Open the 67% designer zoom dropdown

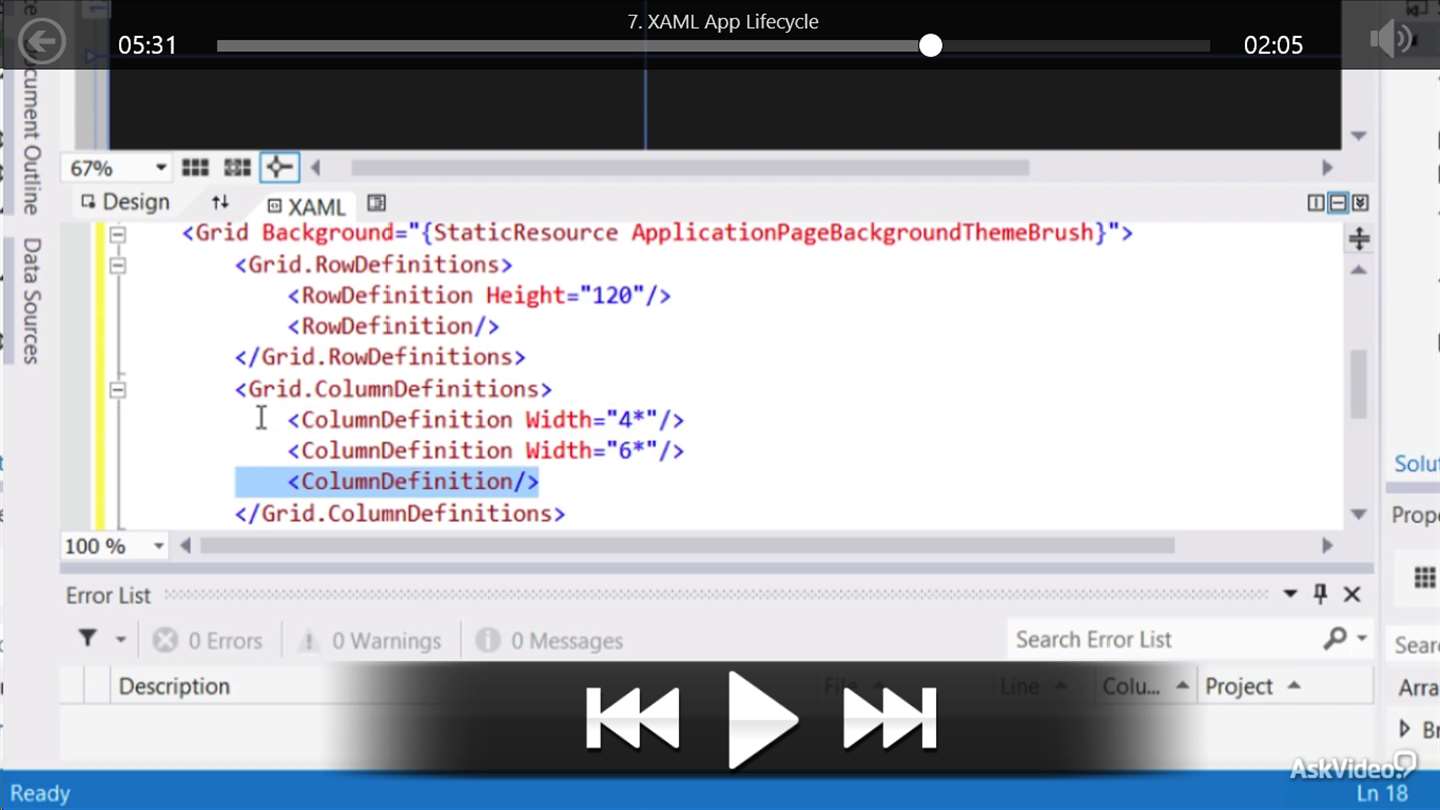pyautogui.click(x=160, y=168)
